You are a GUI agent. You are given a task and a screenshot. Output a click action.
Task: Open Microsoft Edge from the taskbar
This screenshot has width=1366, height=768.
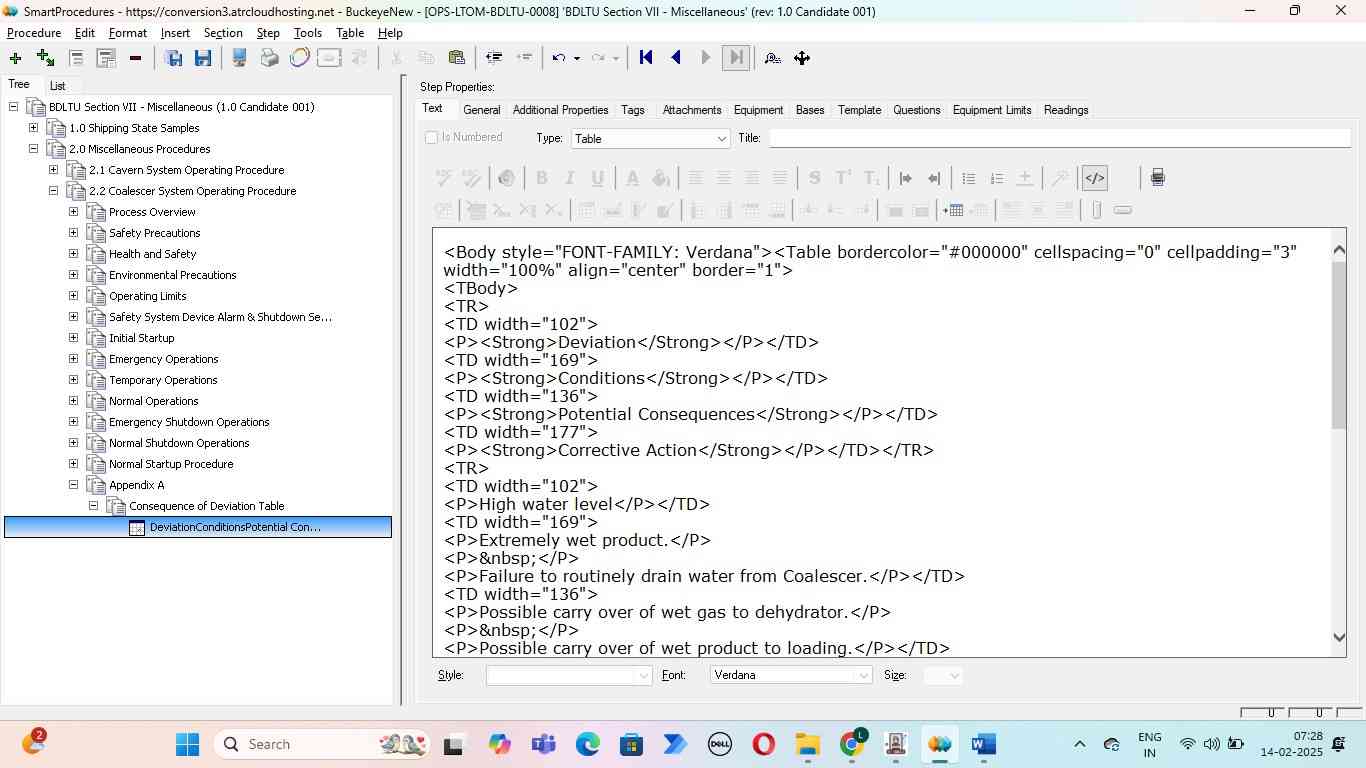588,744
